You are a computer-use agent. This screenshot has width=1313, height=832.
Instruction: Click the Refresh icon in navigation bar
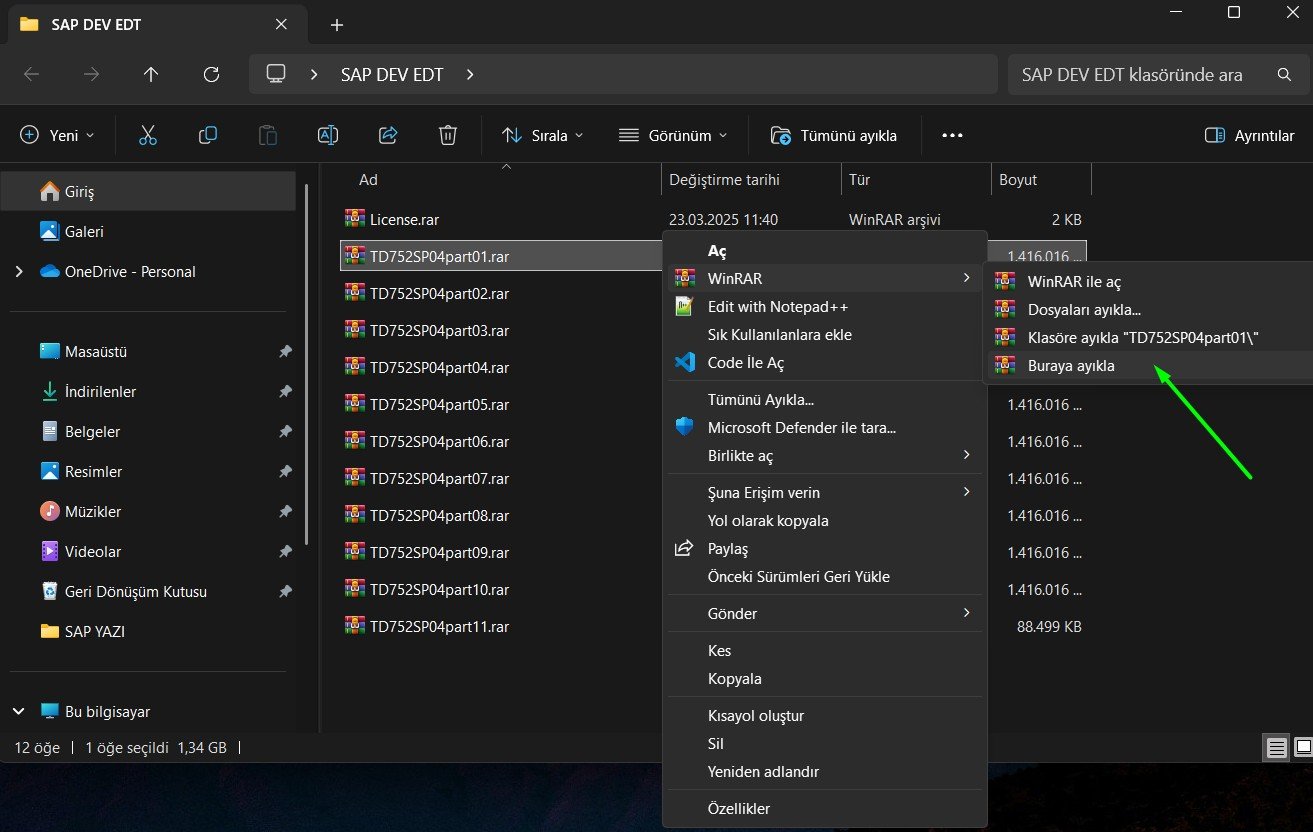tap(211, 74)
